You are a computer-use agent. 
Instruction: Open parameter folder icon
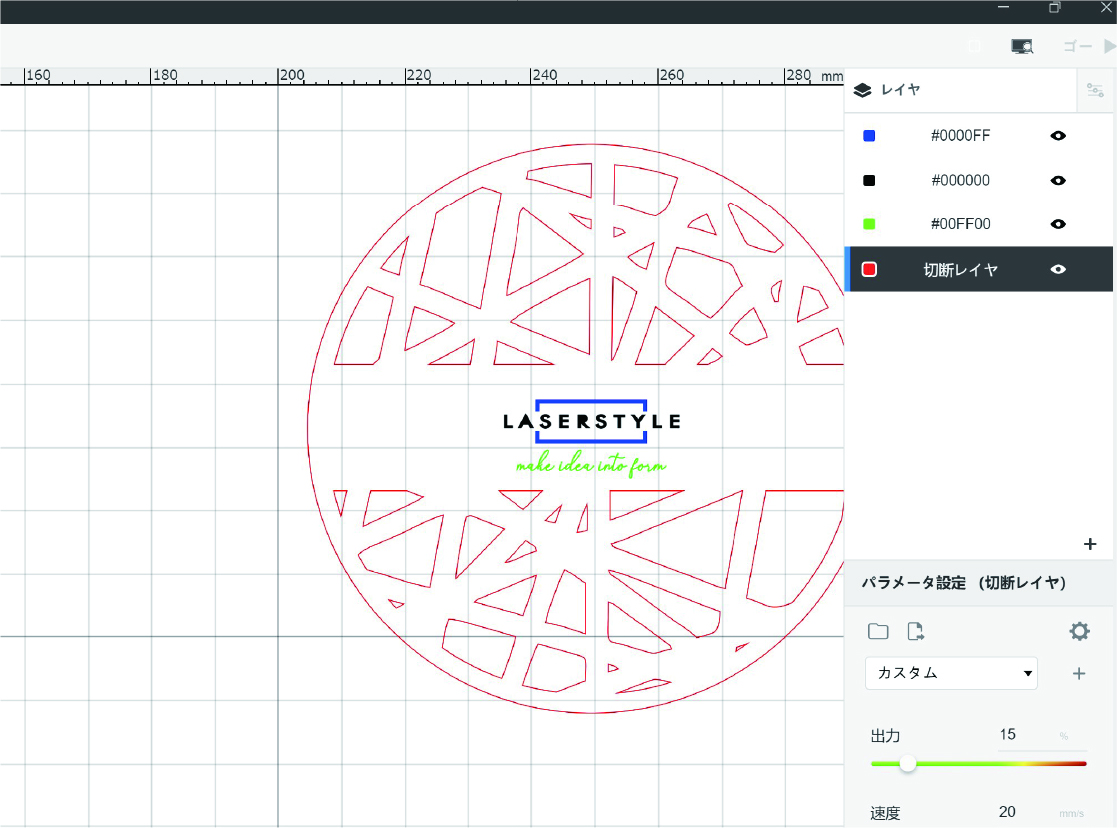tap(878, 631)
